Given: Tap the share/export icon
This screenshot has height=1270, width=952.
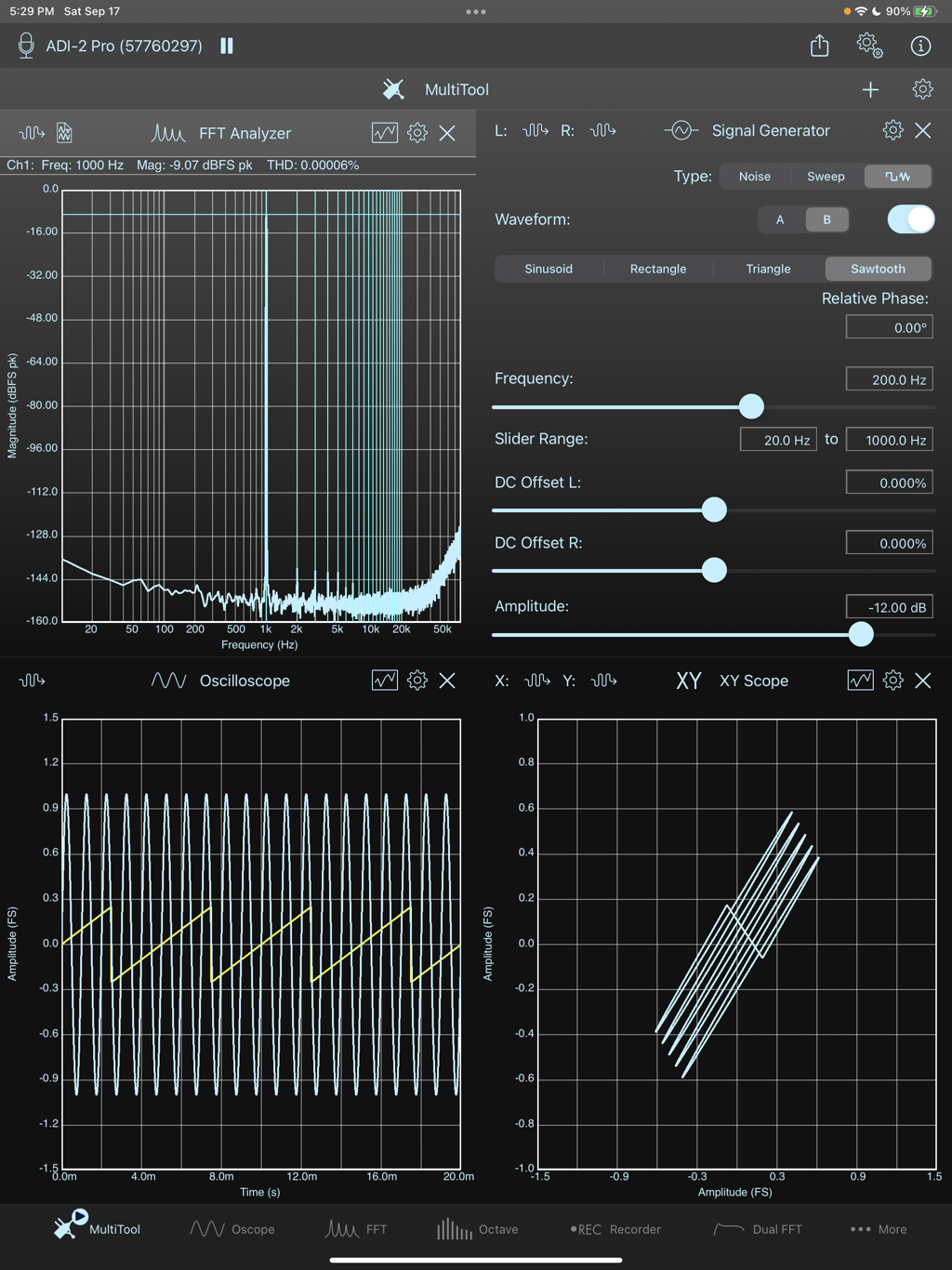Looking at the screenshot, I should pos(819,46).
